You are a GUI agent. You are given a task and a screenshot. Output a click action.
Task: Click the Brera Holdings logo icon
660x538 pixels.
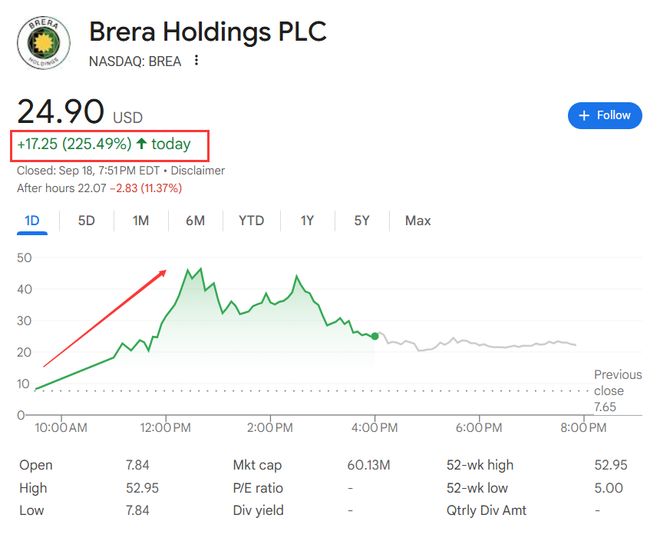(42, 42)
